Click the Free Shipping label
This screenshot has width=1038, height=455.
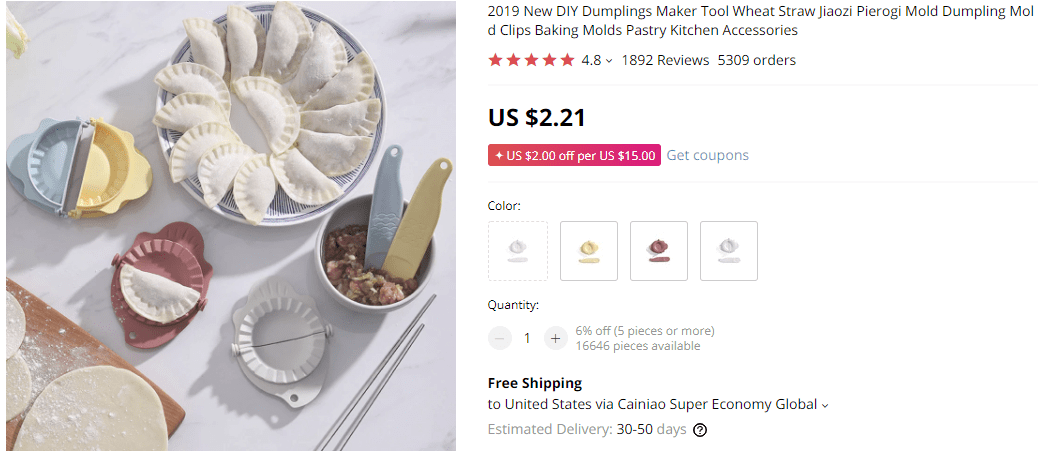[x=535, y=383]
